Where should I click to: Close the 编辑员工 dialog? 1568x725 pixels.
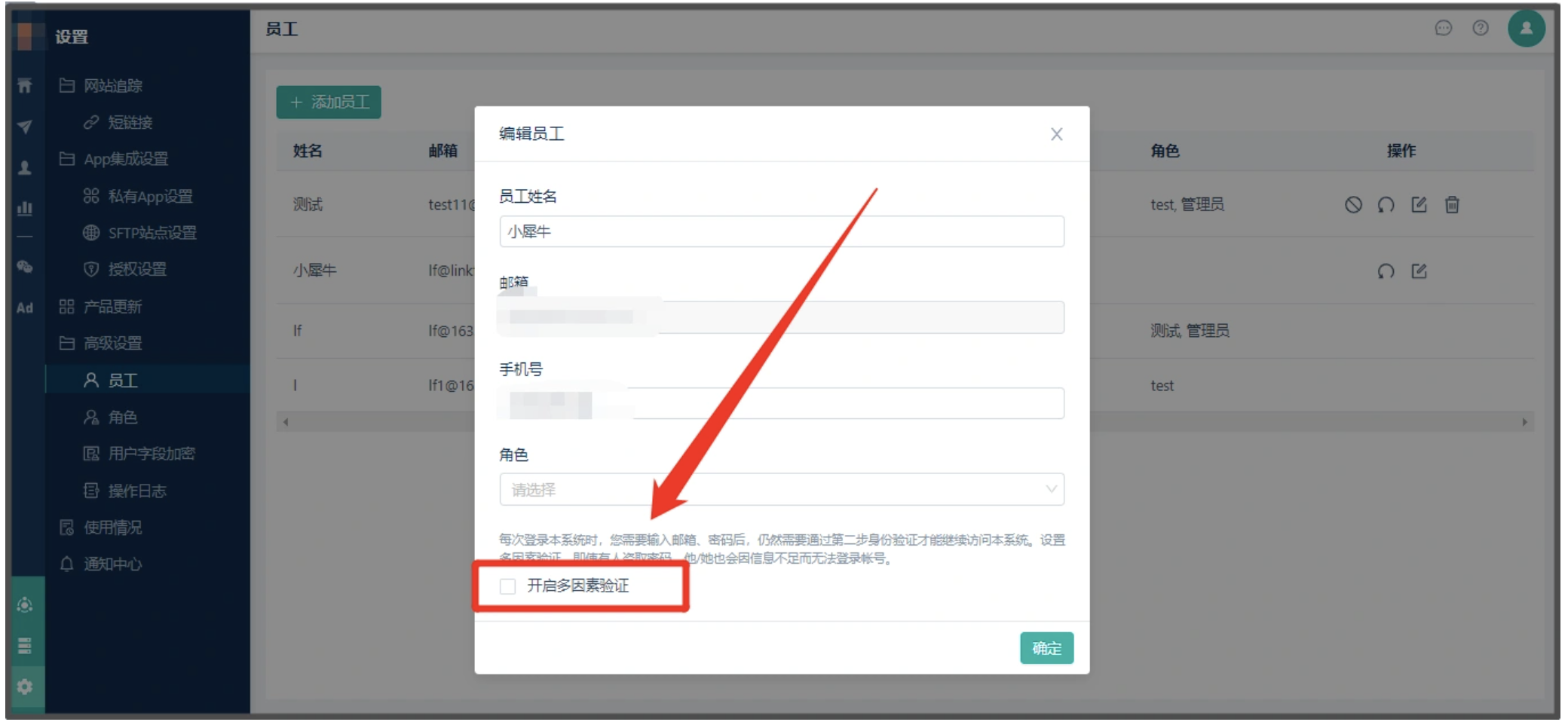point(1056,134)
